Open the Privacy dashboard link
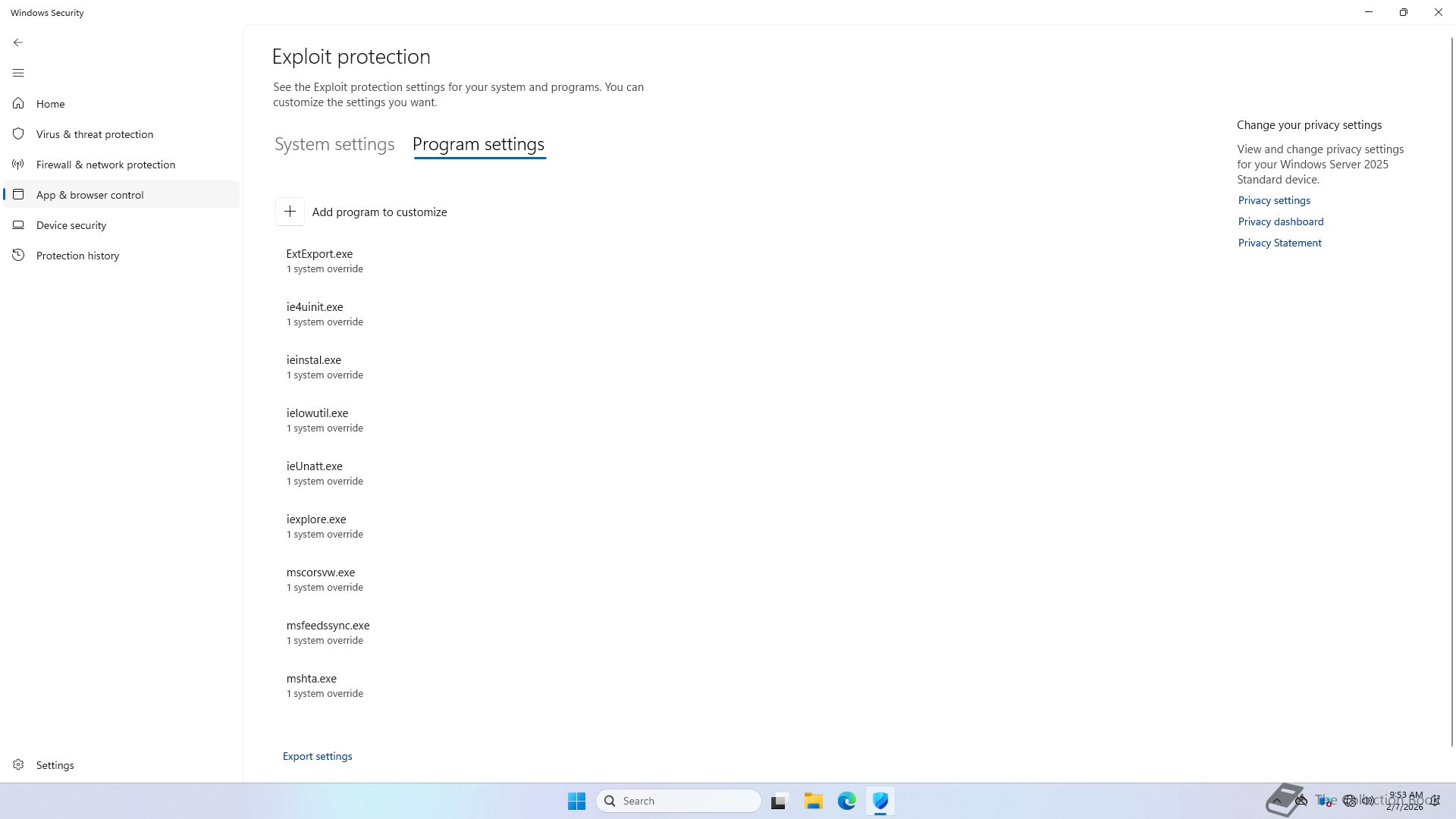1456x819 pixels. 1281,221
